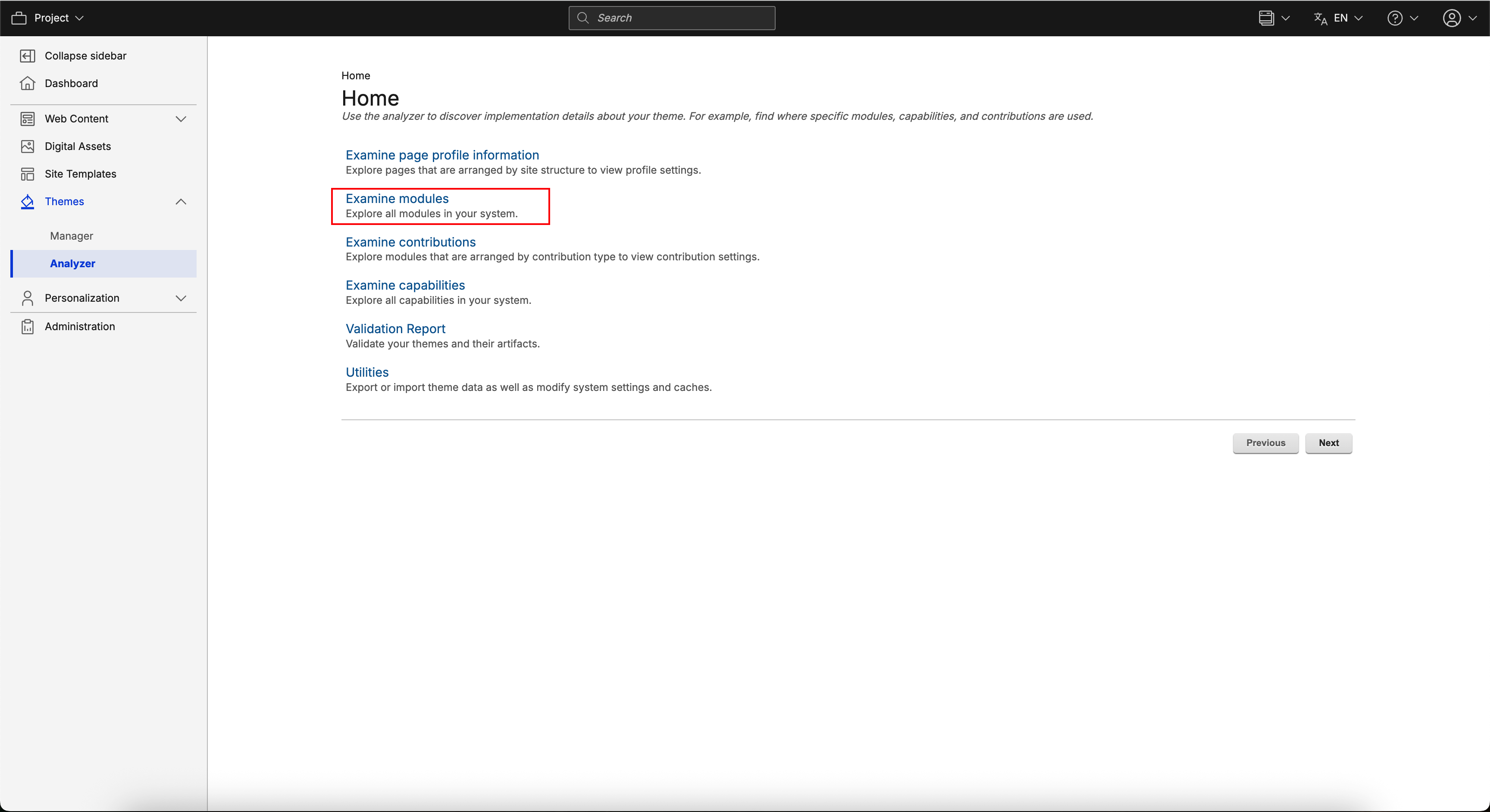Click the Site Templates layout icon
Image resolution: width=1490 pixels, height=812 pixels.
pyautogui.click(x=27, y=174)
